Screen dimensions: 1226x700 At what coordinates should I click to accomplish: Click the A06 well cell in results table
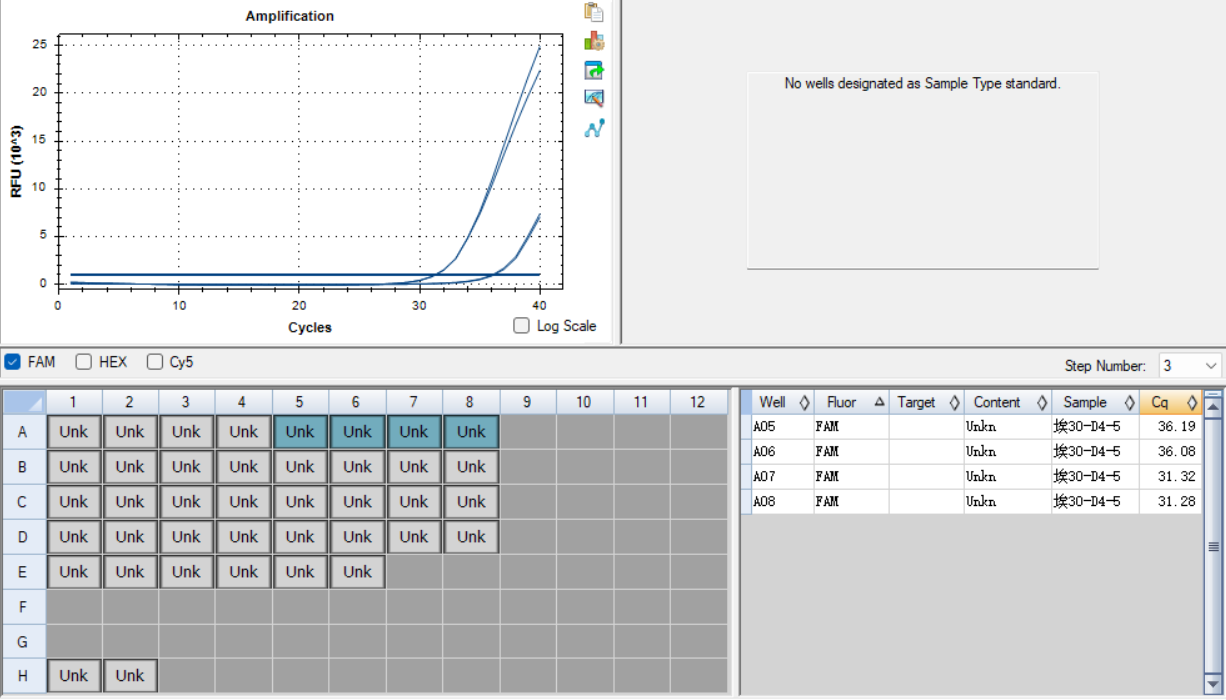point(782,451)
